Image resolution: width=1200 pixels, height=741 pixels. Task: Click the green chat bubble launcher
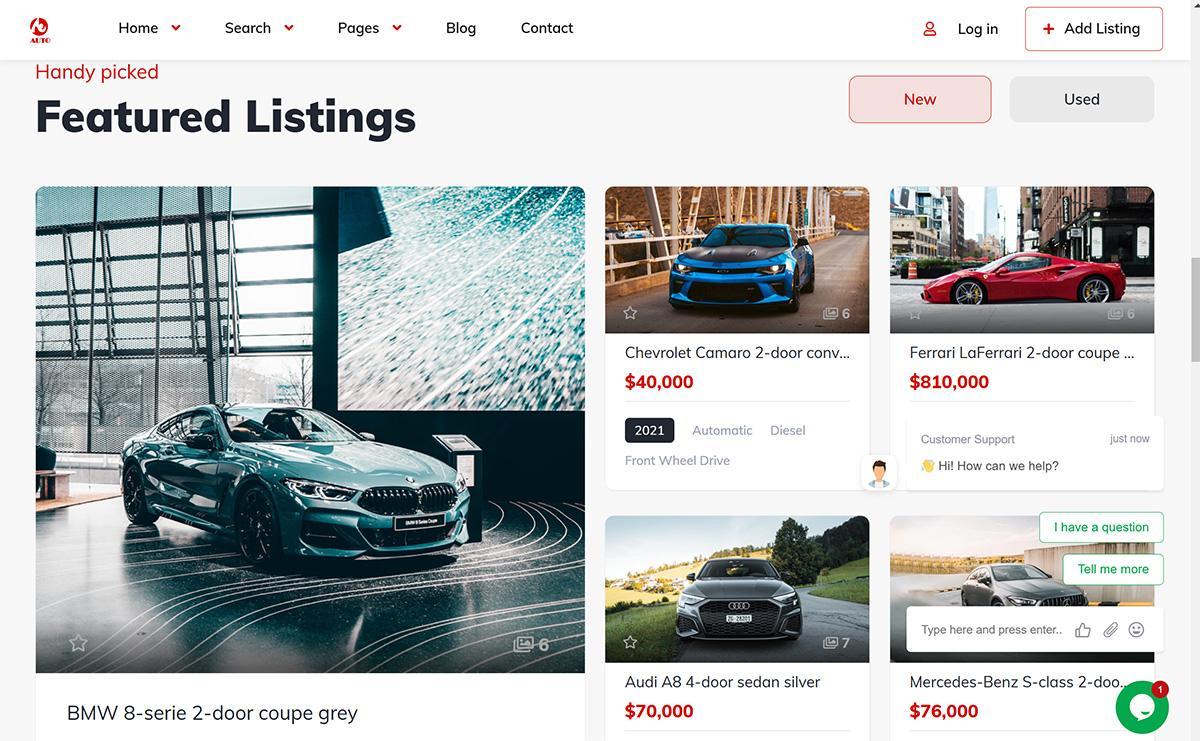(x=1142, y=708)
